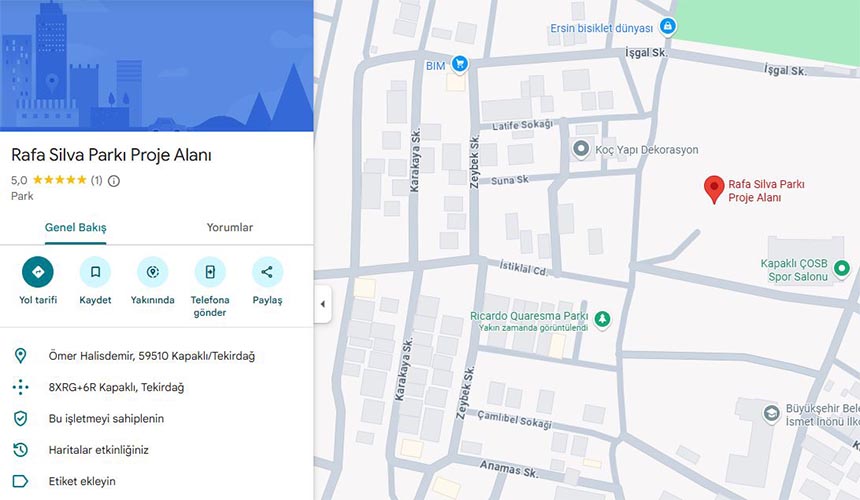
Task: Click the Ricardo Quaresma Parkı tree marker
Action: tap(602, 319)
